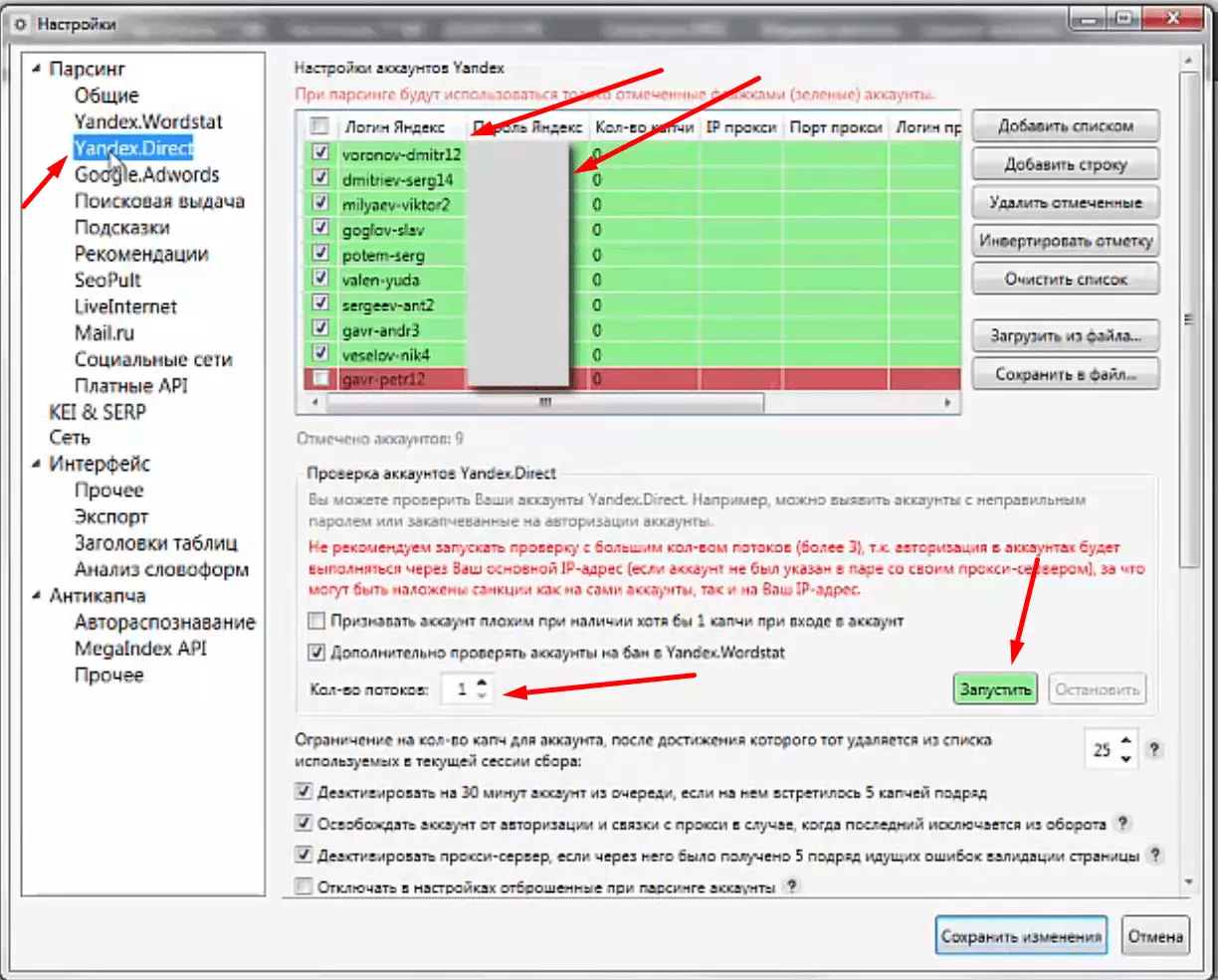The height and width of the screenshot is (980, 1218).
Task: Collapse the Антикапча tree node arrow
Action: pos(37,596)
